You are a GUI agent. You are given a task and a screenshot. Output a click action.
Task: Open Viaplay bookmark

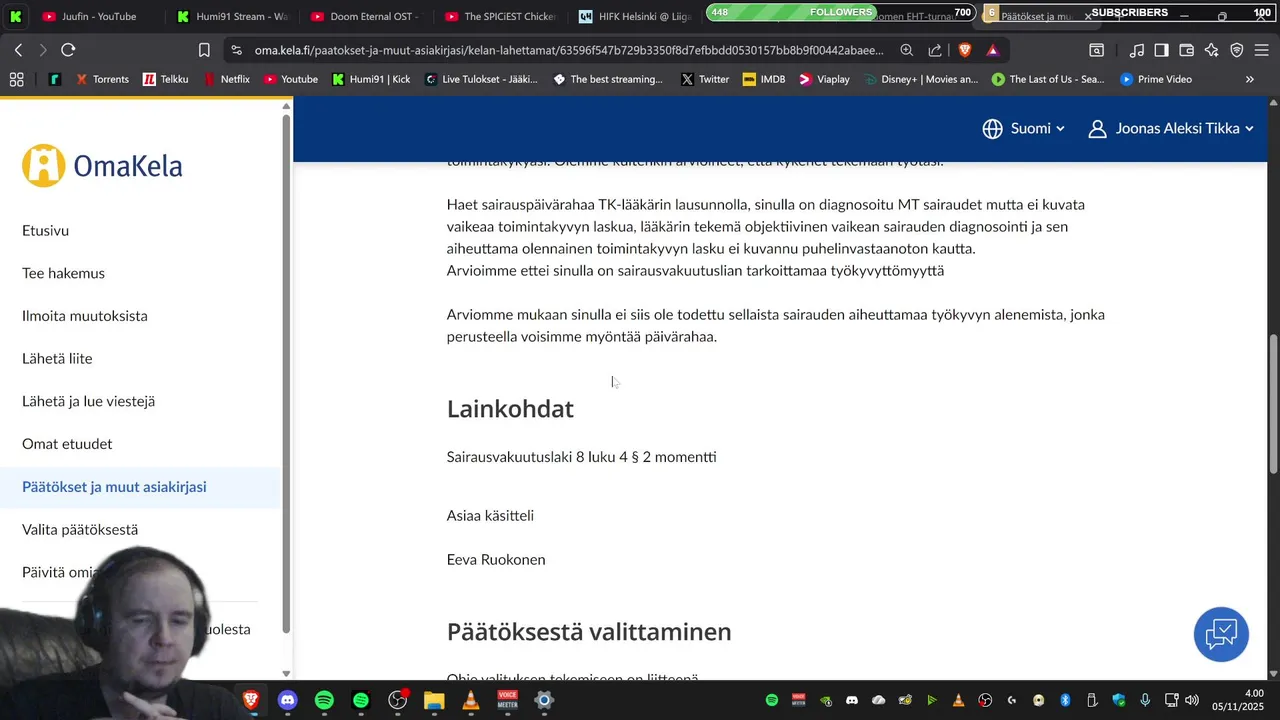[824, 79]
